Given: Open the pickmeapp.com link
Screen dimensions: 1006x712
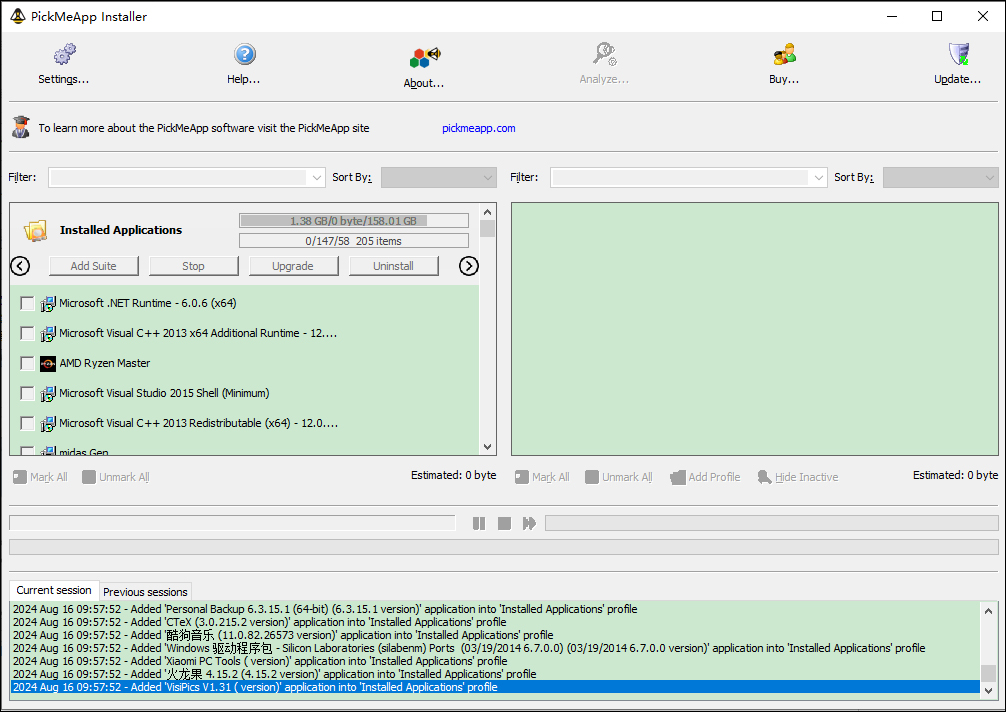Looking at the screenshot, I should (479, 128).
